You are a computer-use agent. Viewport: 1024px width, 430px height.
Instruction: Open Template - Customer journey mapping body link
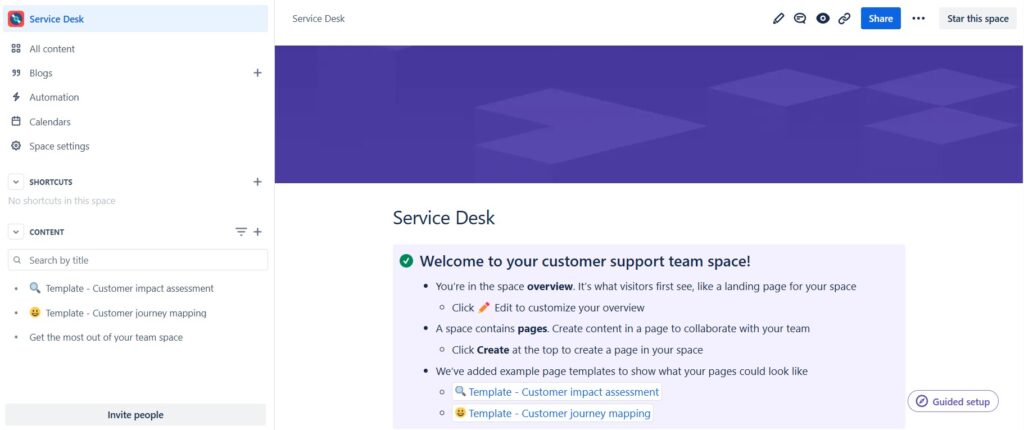pos(552,413)
